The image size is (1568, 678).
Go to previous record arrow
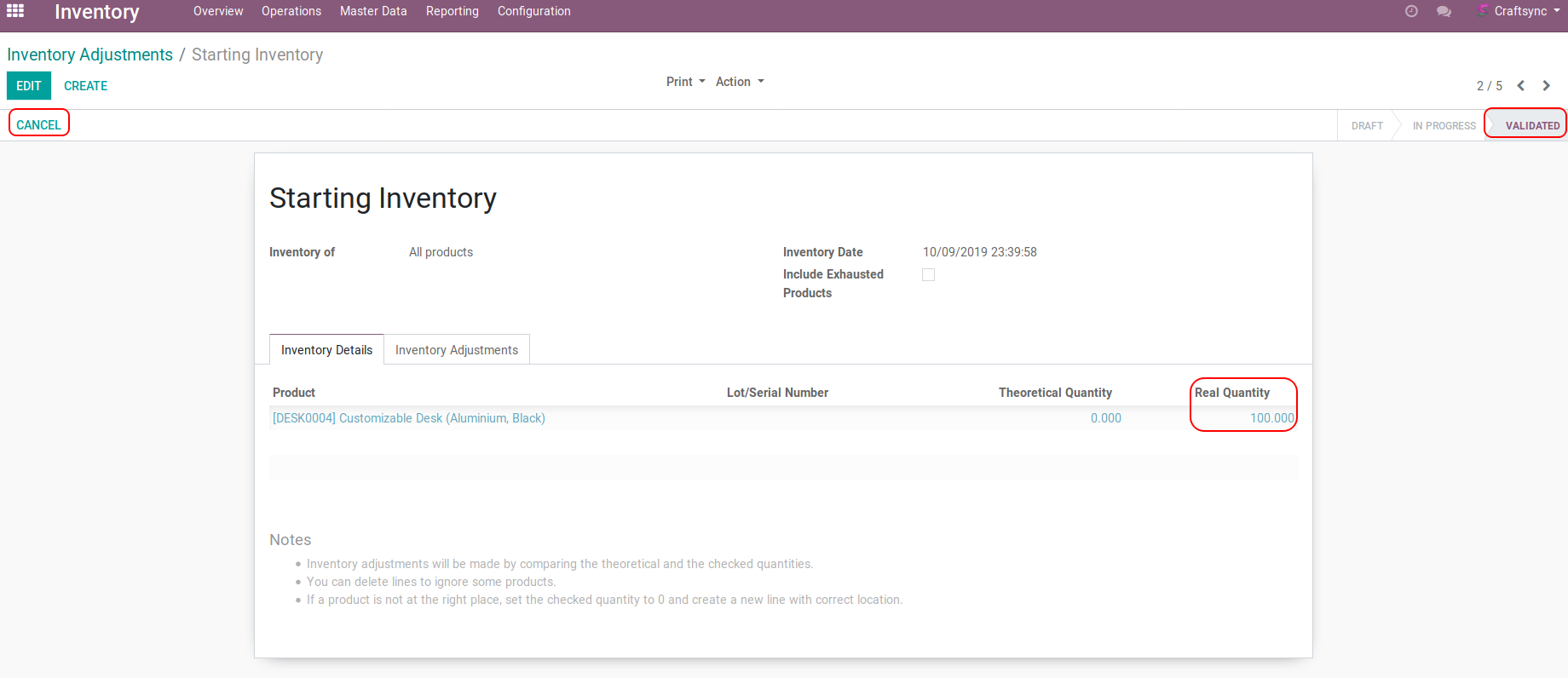[x=1521, y=85]
